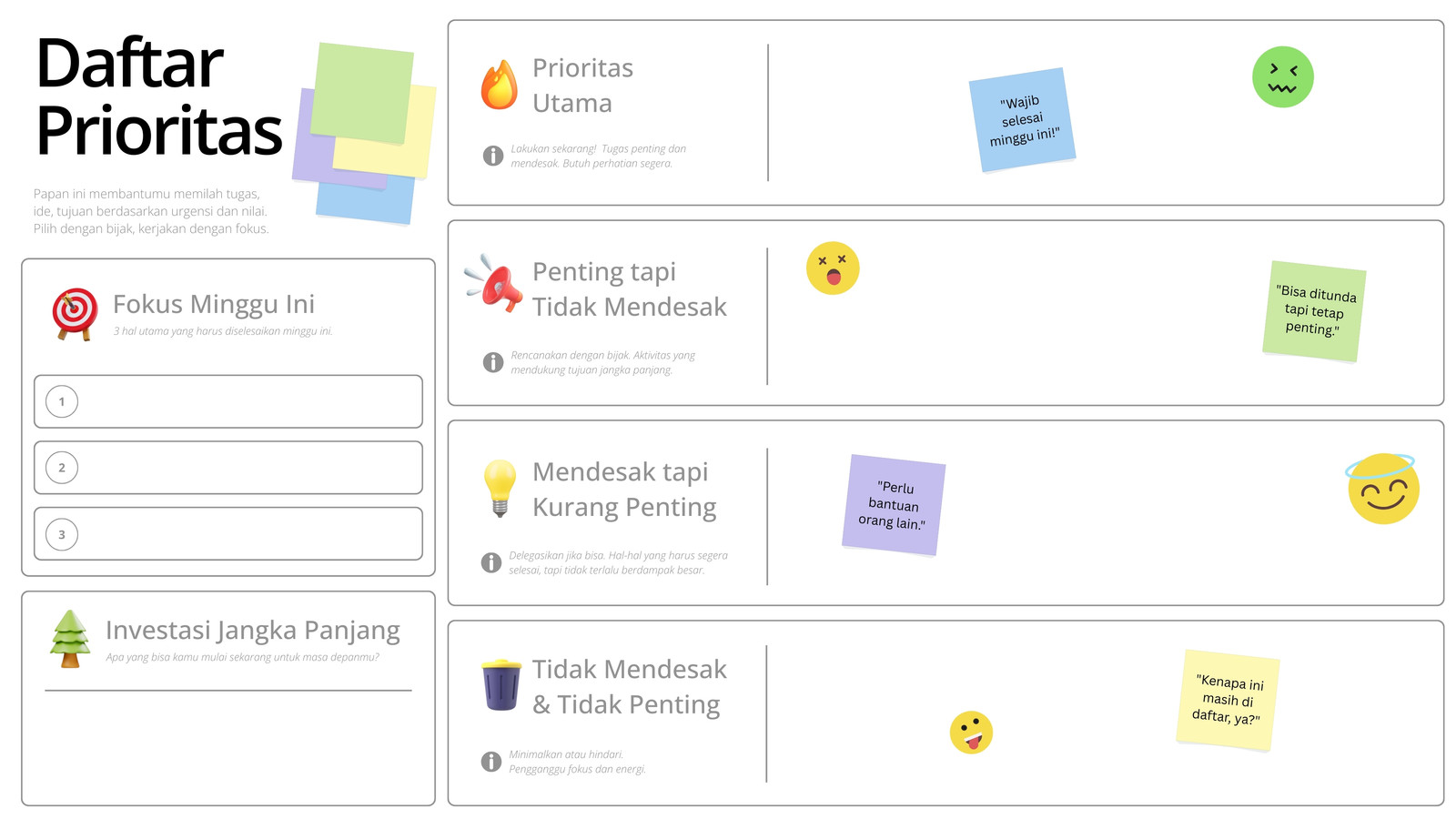Select the numbered circle 3 in the focus list

[x=62, y=534]
